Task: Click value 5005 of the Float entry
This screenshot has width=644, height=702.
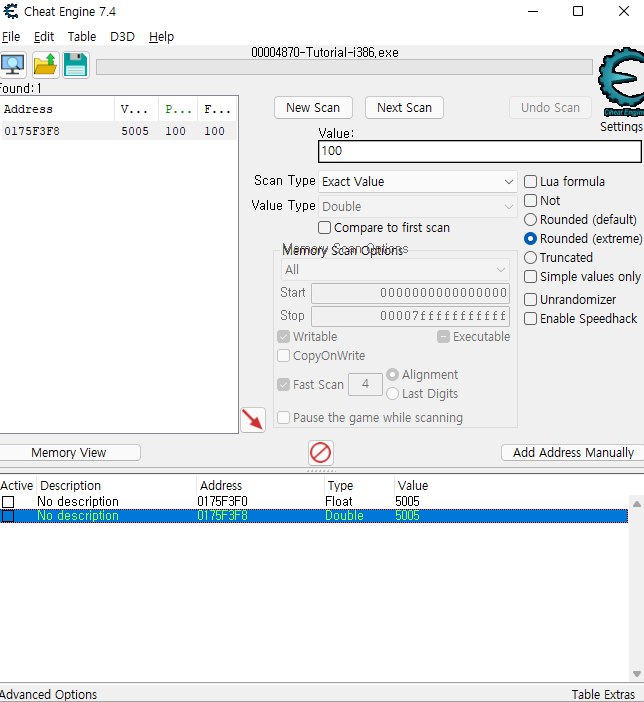Action: (x=407, y=501)
